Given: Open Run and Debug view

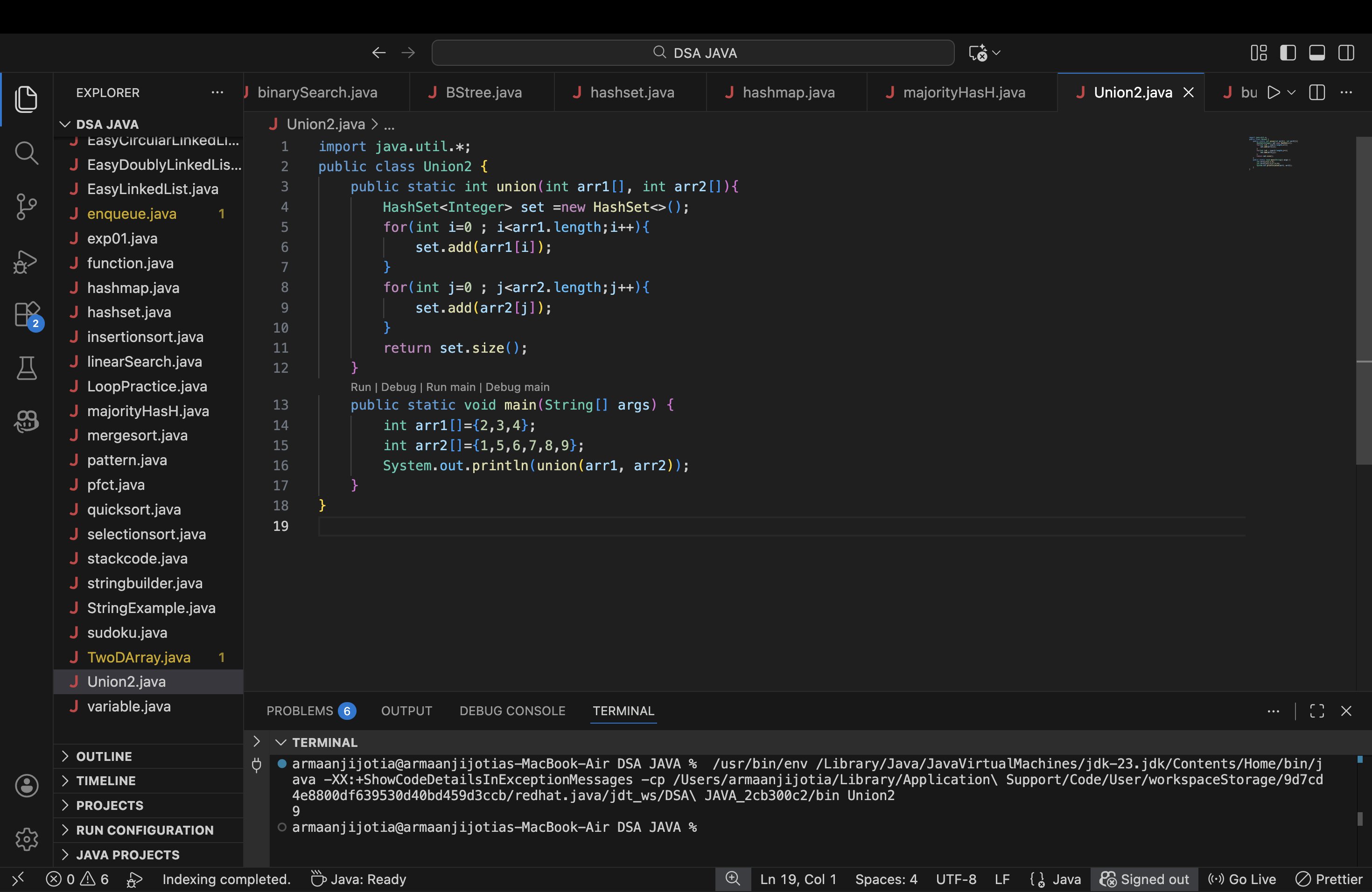Looking at the screenshot, I should pos(27,262).
